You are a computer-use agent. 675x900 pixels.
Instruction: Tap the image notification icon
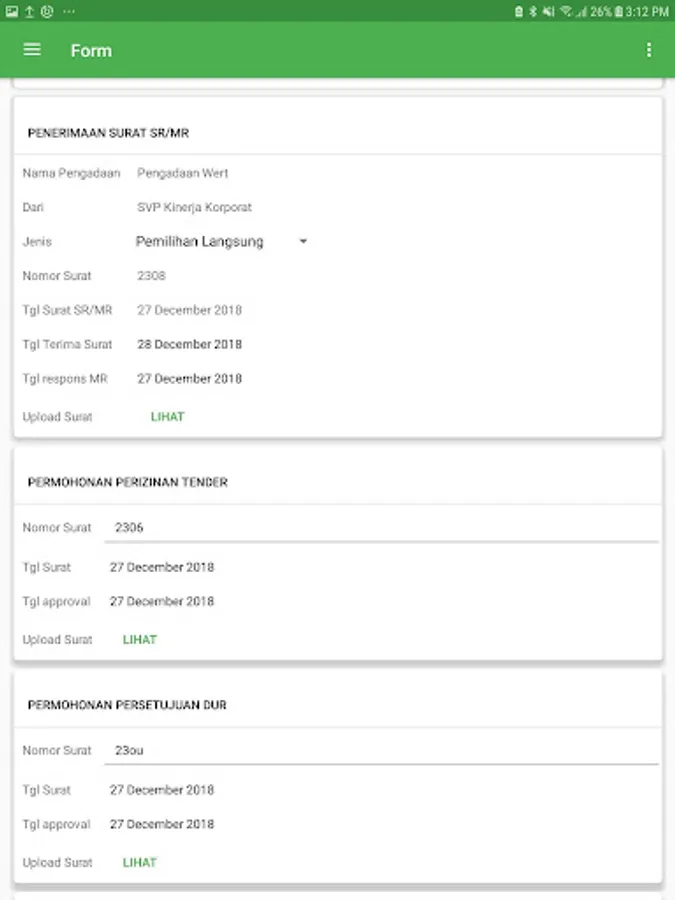pyautogui.click(x=12, y=11)
